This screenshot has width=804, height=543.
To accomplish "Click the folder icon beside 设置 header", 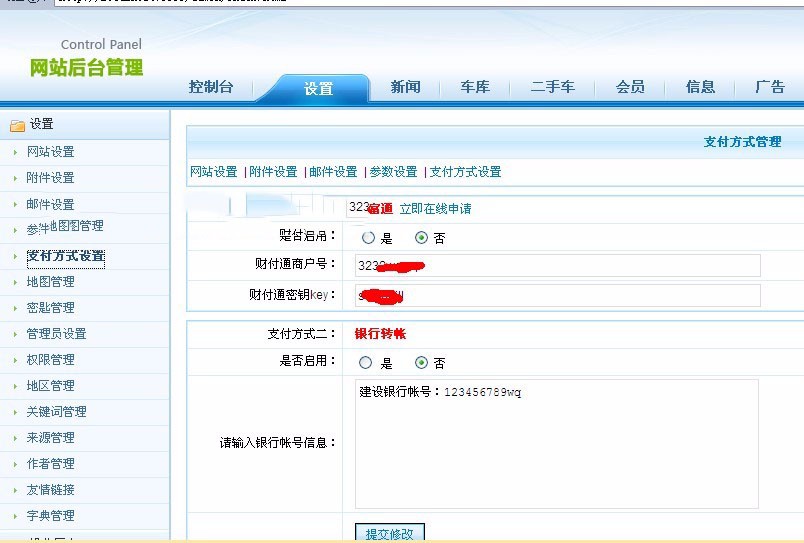I will click(x=17, y=125).
